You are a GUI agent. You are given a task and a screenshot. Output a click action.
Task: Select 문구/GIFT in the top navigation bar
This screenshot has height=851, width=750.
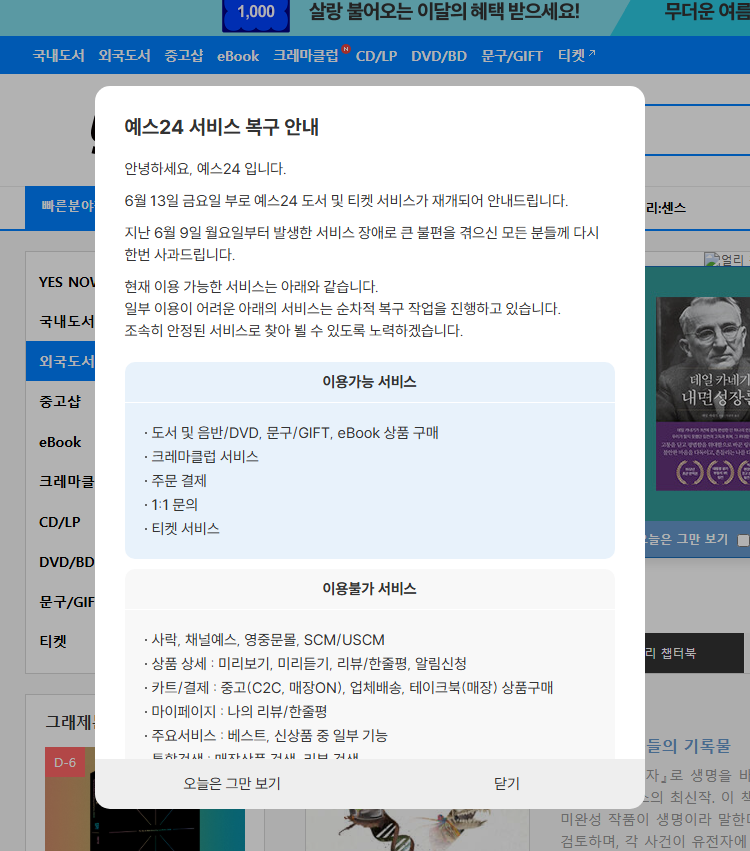512,56
